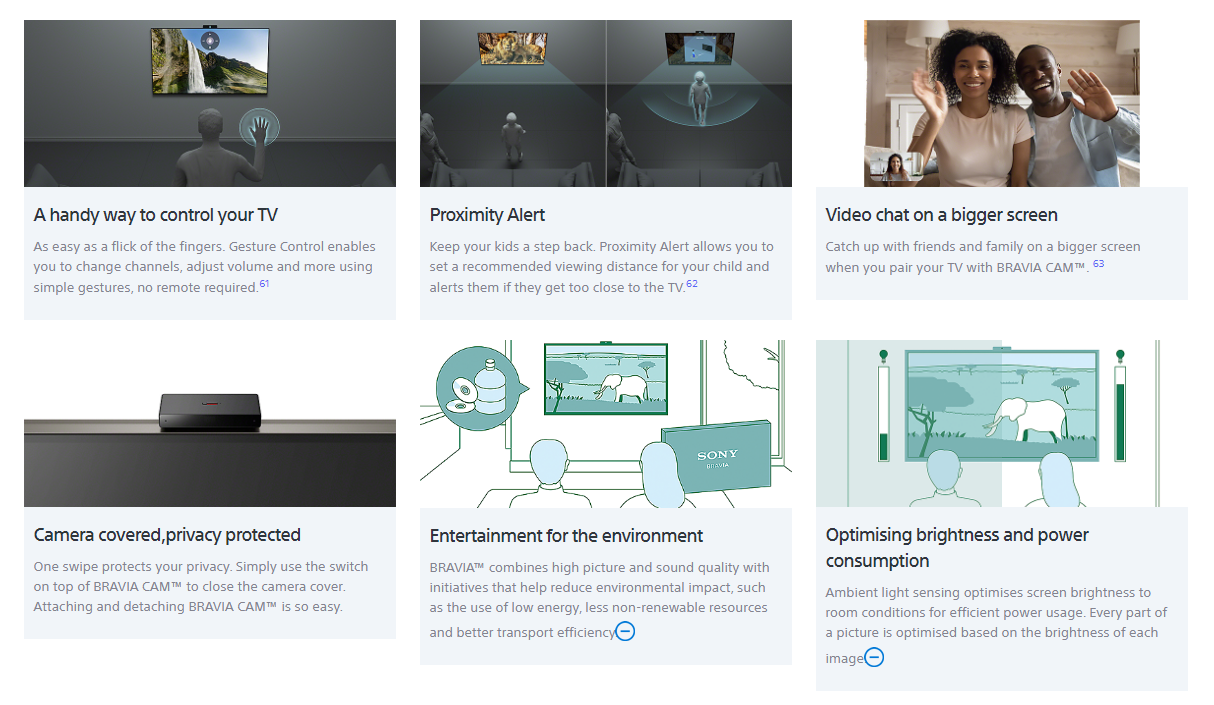Open footnote 61 for Gesture Control
Image resolution: width=1214 pixels, height=705 pixels.
click(265, 285)
